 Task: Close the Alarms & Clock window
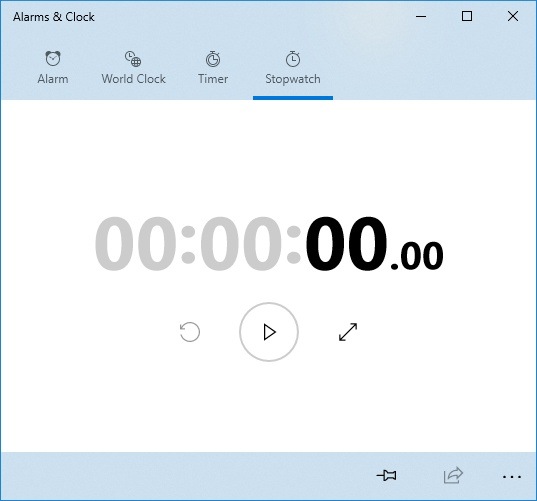point(513,16)
